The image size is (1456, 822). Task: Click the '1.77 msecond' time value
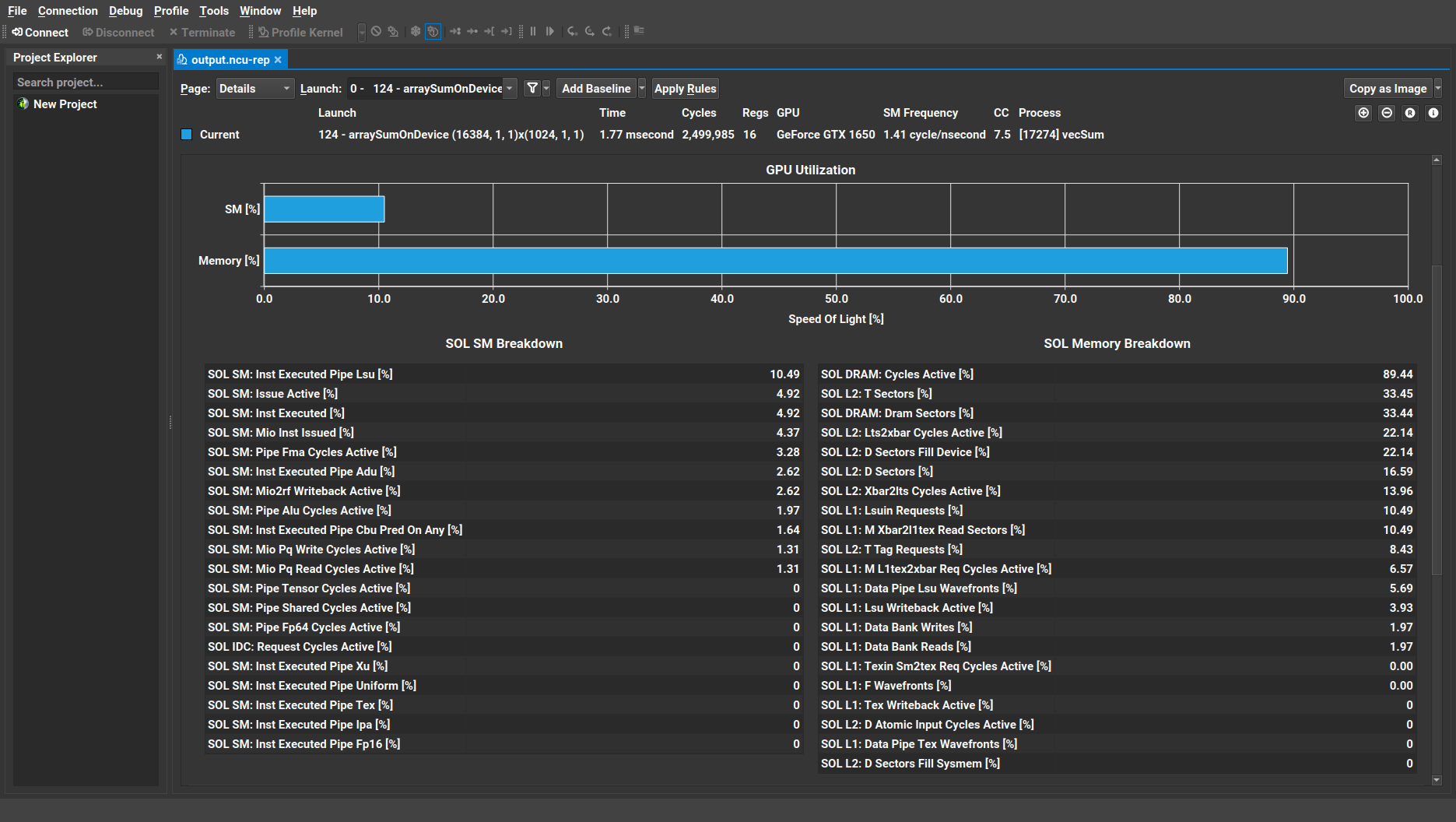click(637, 135)
